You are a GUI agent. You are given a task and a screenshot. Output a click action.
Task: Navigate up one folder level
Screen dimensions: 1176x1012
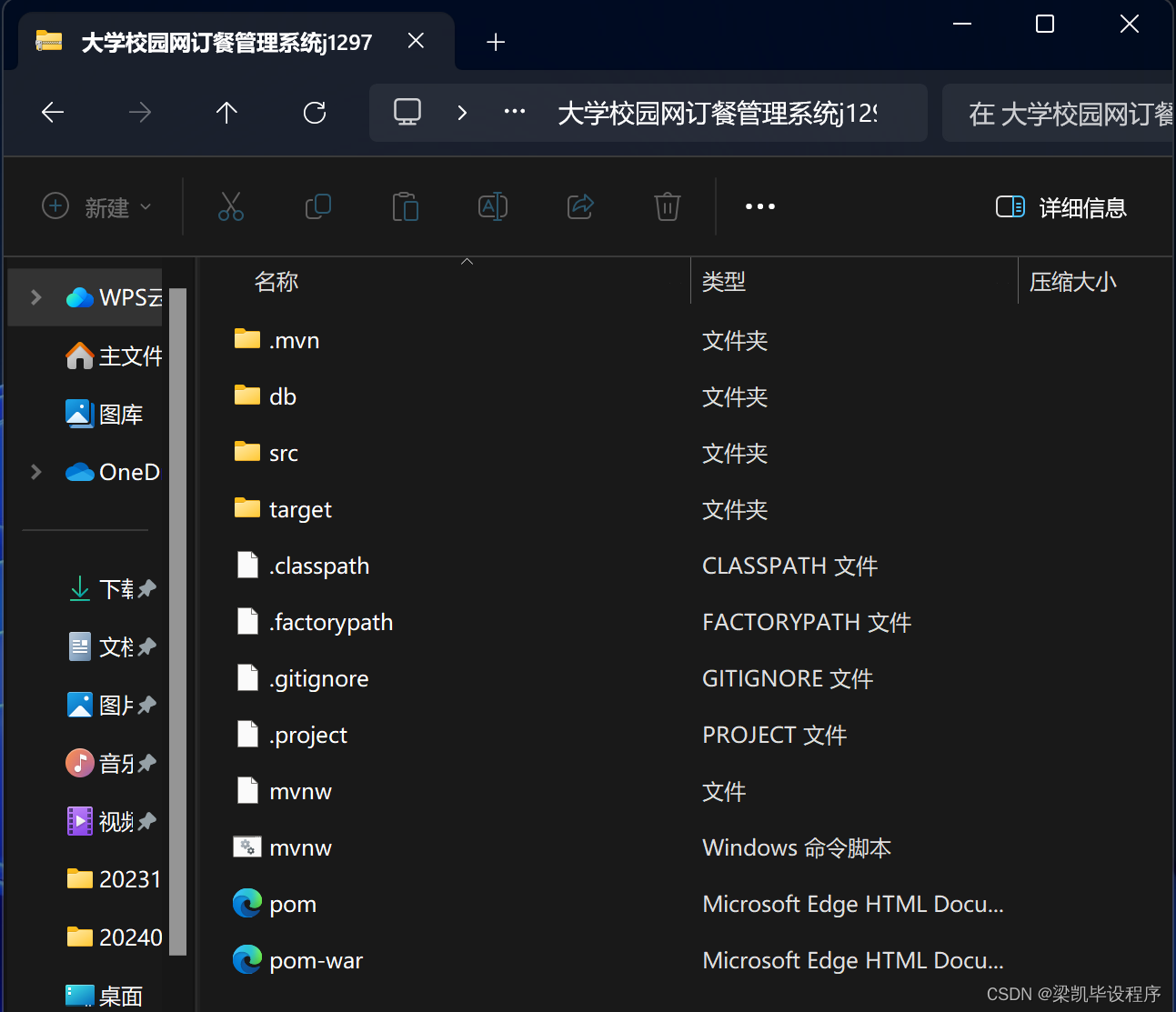click(226, 112)
